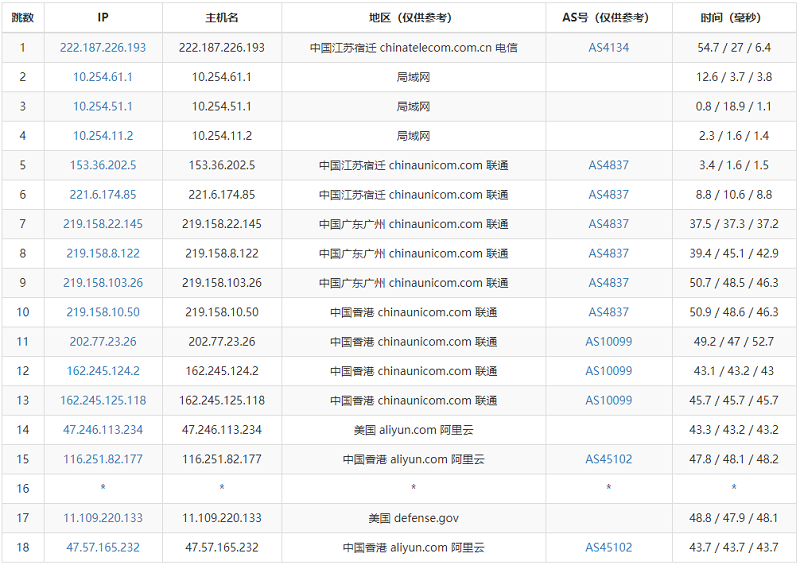The width and height of the screenshot is (800, 565).
Task: Select time value 3.4 / 1.6 / 1.5
Action: [x=734, y=165]
